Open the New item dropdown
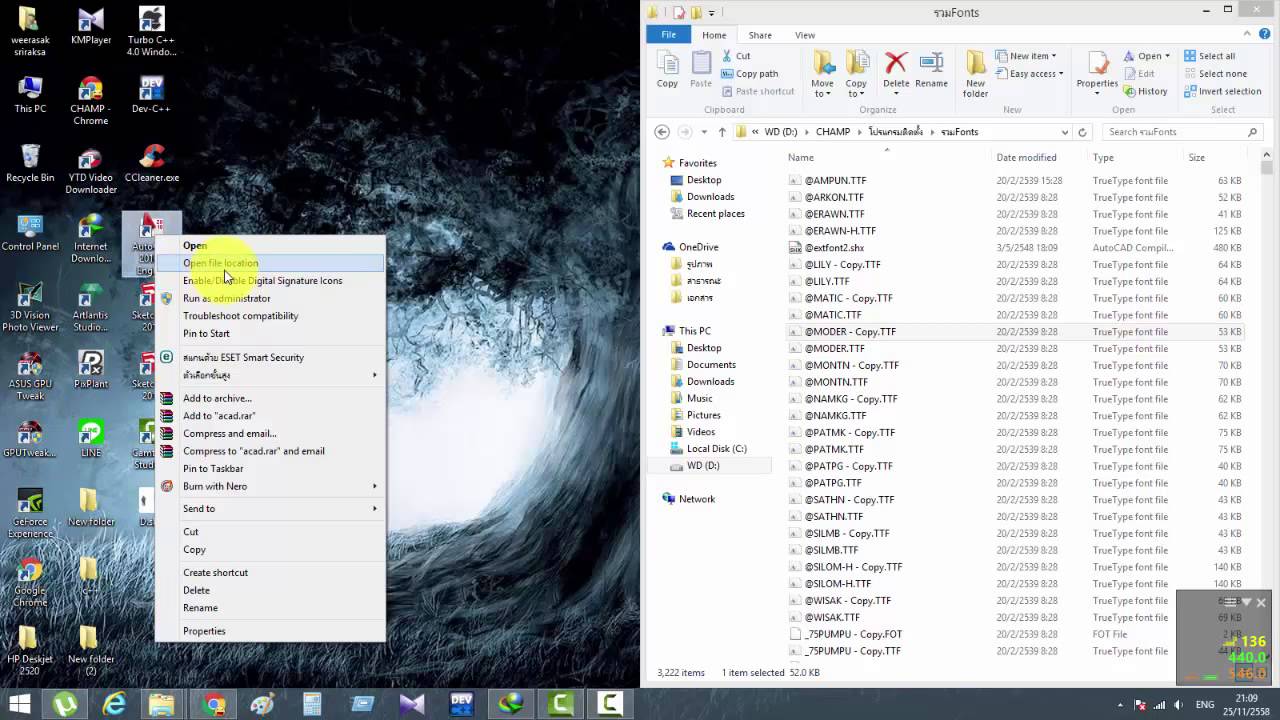 coord(1026,56)
